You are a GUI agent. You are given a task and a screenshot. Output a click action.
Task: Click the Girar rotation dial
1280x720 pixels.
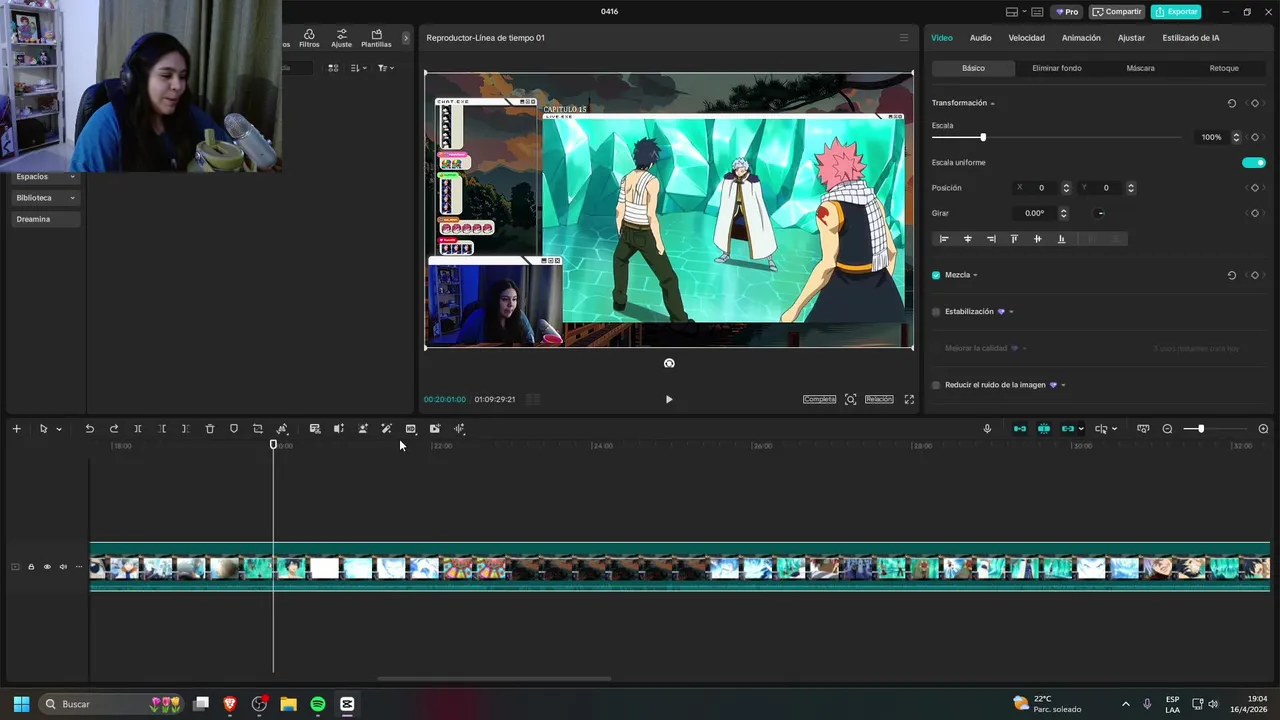(x=1100, y=213)
